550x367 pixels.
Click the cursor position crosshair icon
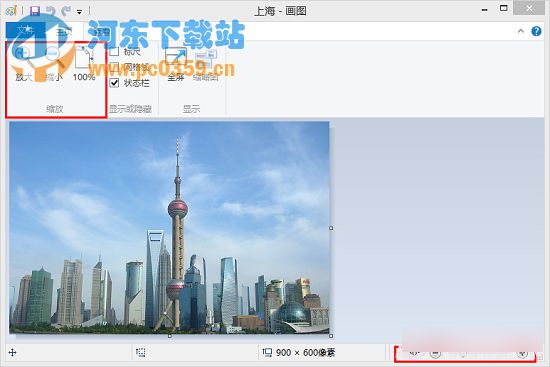pyautogui.click(x=12, y=353)
